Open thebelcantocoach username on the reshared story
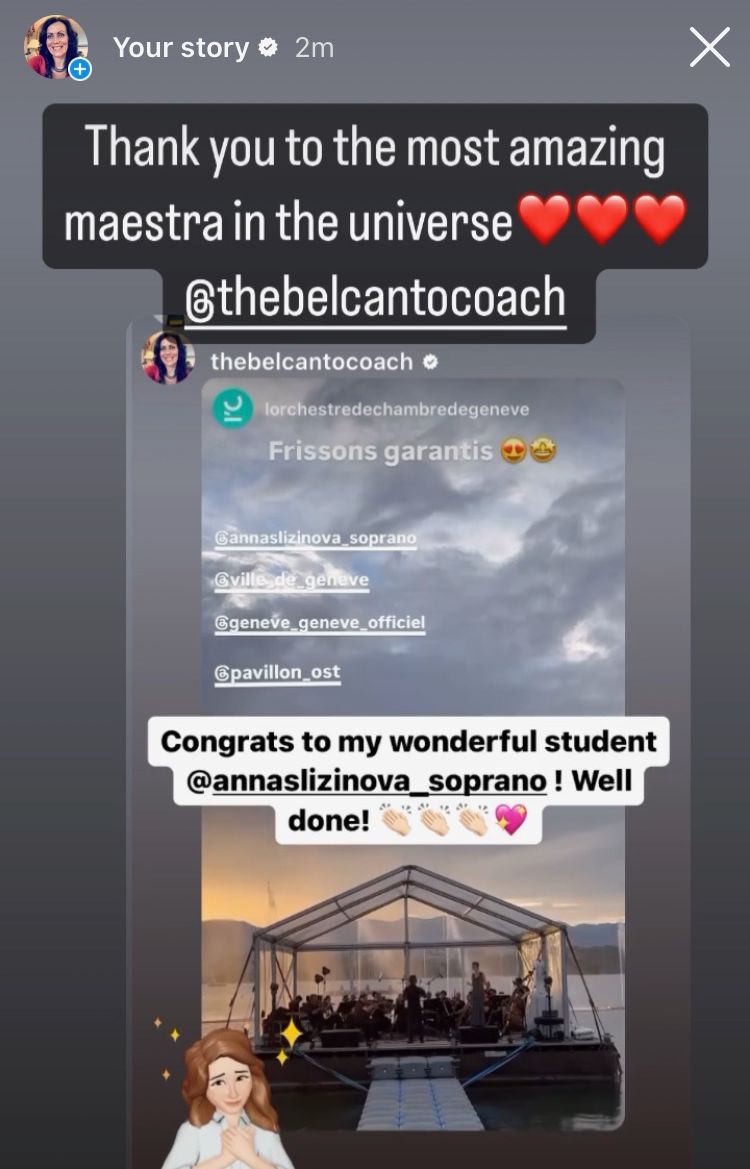This screenshot has width=750, height=1169. [x=311, y=362]
